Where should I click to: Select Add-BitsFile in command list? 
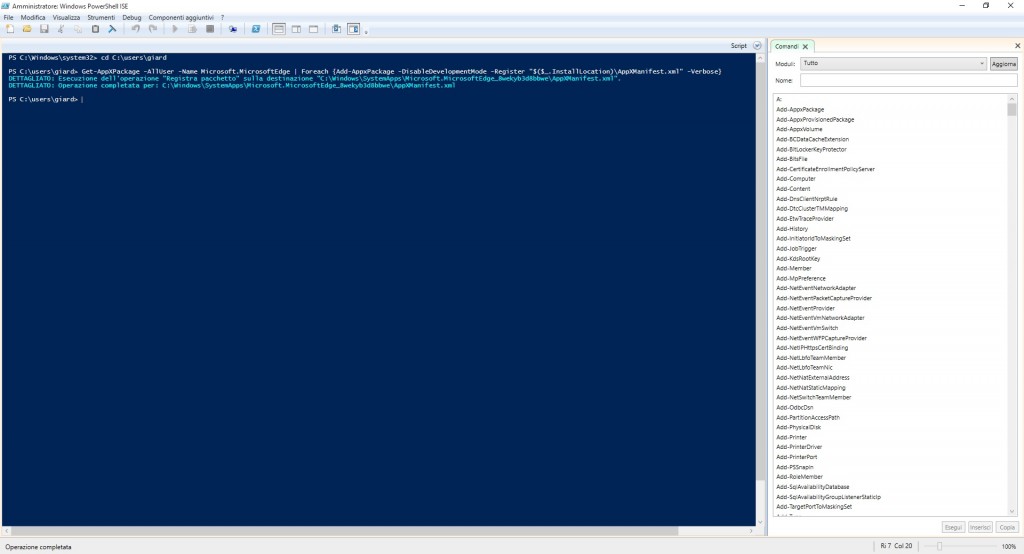pos(792,159)
